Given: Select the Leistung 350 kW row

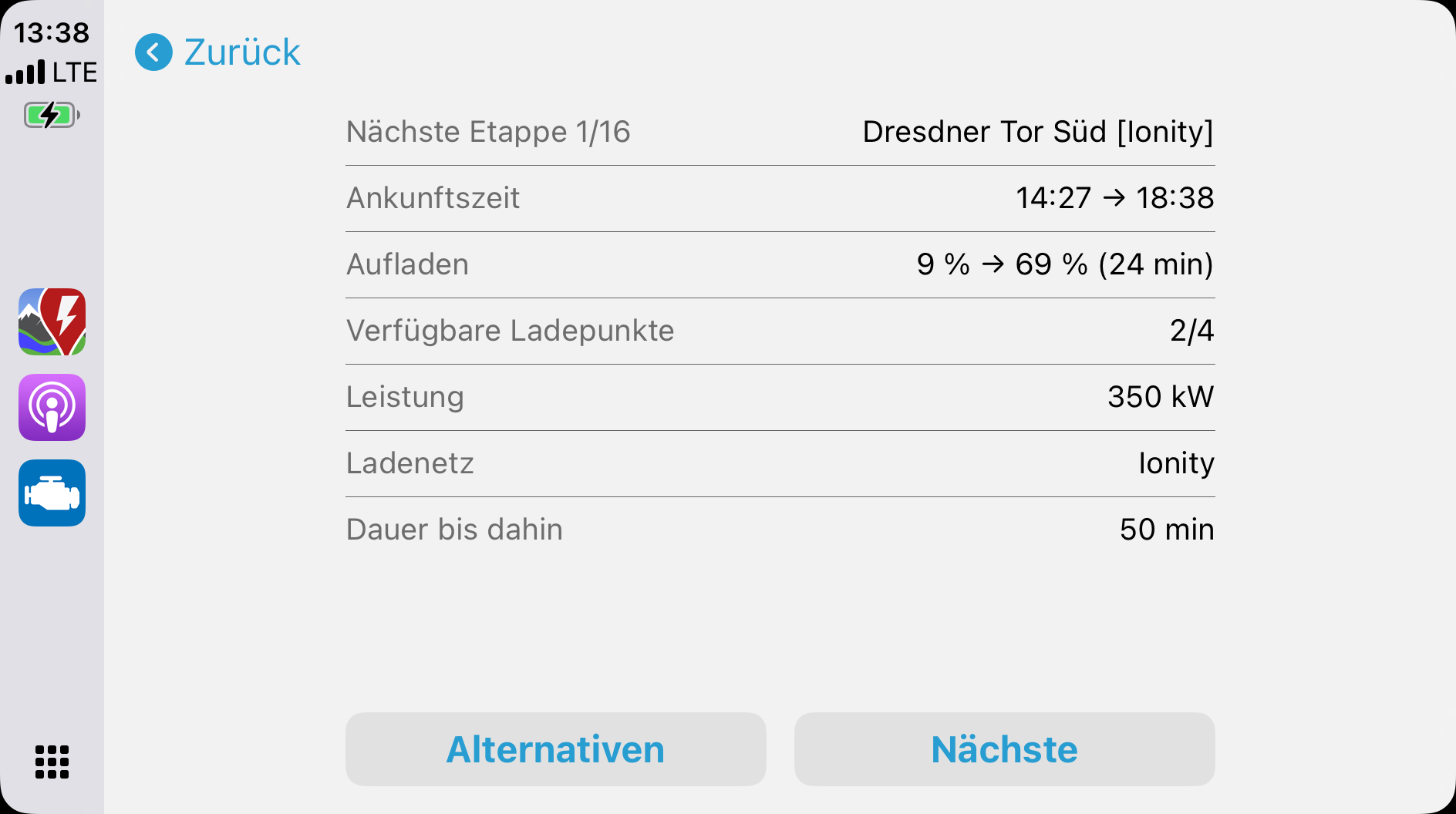Looking at the screenshot, I should click(780, 397).
